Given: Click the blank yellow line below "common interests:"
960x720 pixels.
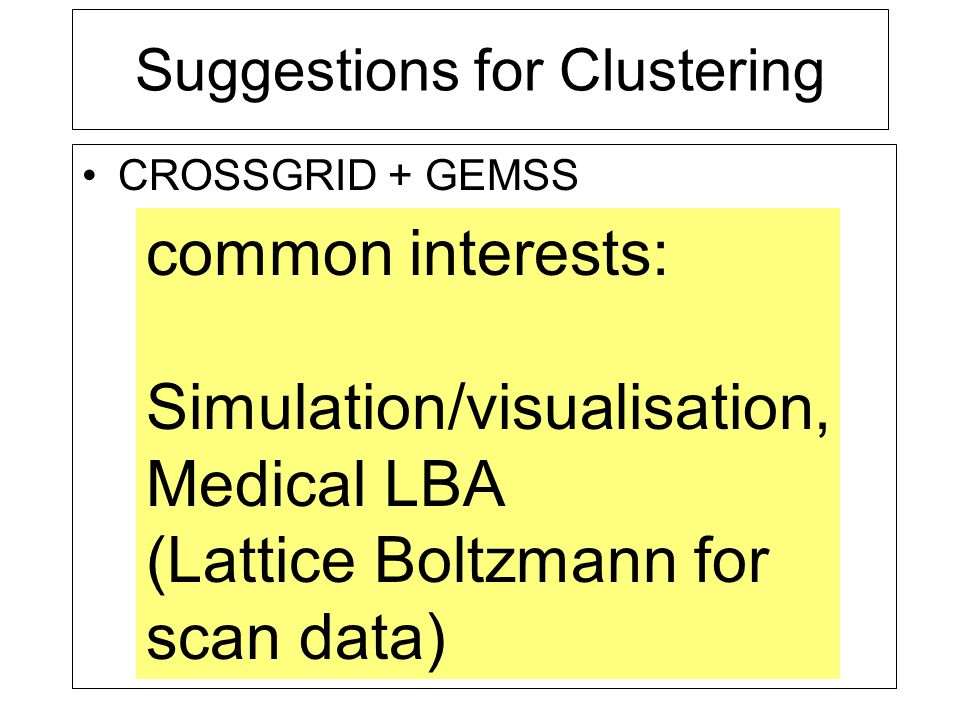Looking at the screenshot, I should pos(487,331).
